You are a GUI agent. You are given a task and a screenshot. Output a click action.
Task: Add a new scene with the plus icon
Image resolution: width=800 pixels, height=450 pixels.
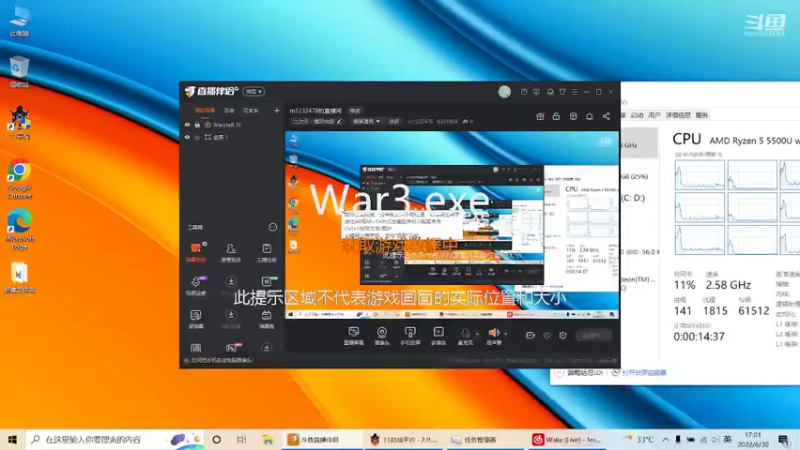[x=277, y=110]
